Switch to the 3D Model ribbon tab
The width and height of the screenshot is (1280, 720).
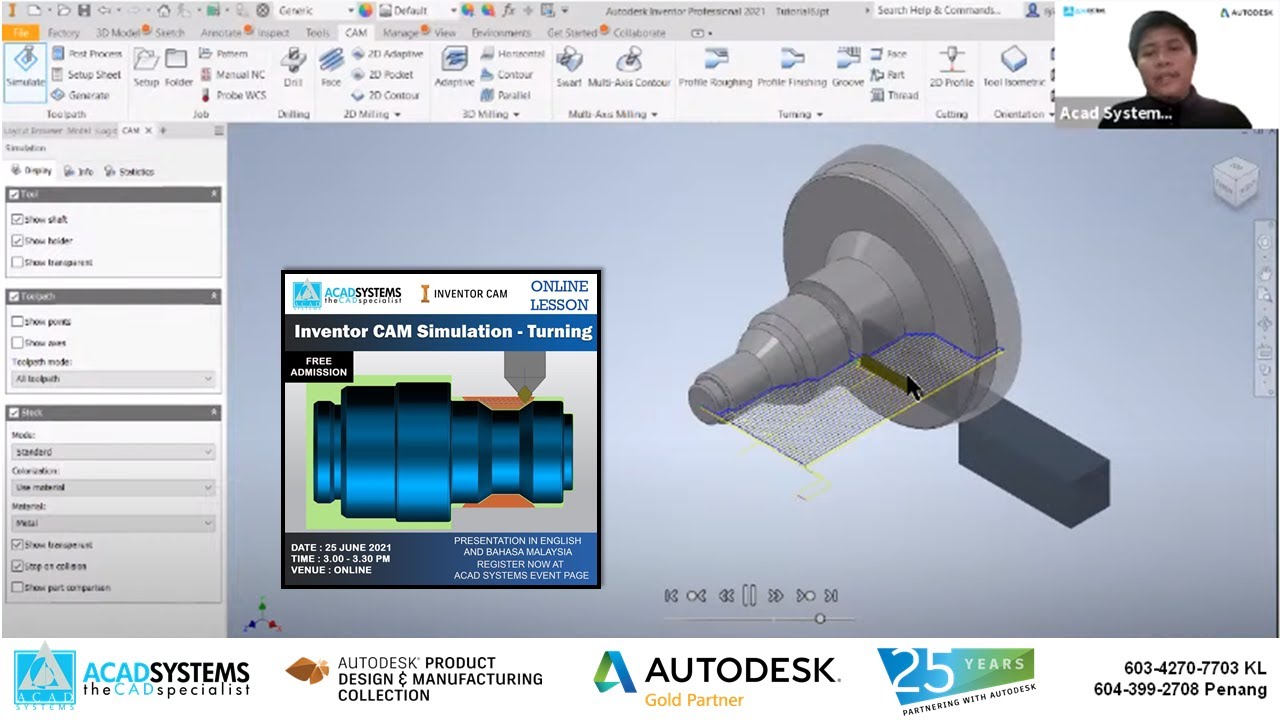(118, 32)
